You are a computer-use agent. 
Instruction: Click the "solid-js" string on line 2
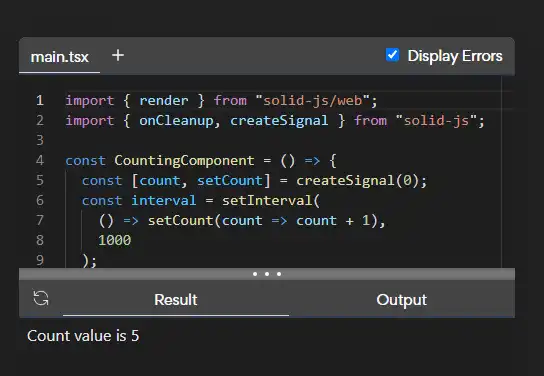point(436,121)
